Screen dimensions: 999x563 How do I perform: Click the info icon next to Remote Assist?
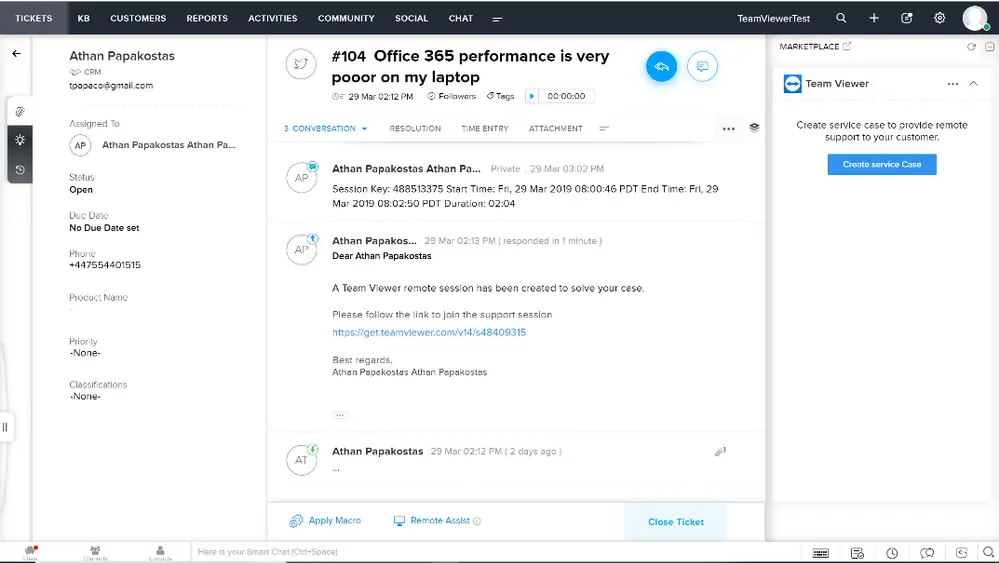click(x=477, y=521)
